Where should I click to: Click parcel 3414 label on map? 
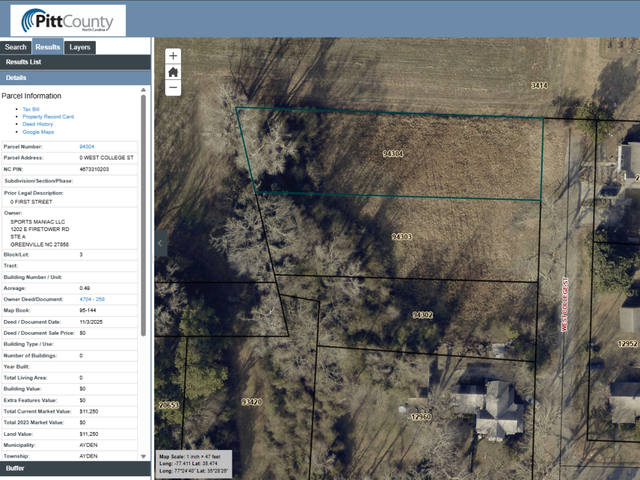539,85
